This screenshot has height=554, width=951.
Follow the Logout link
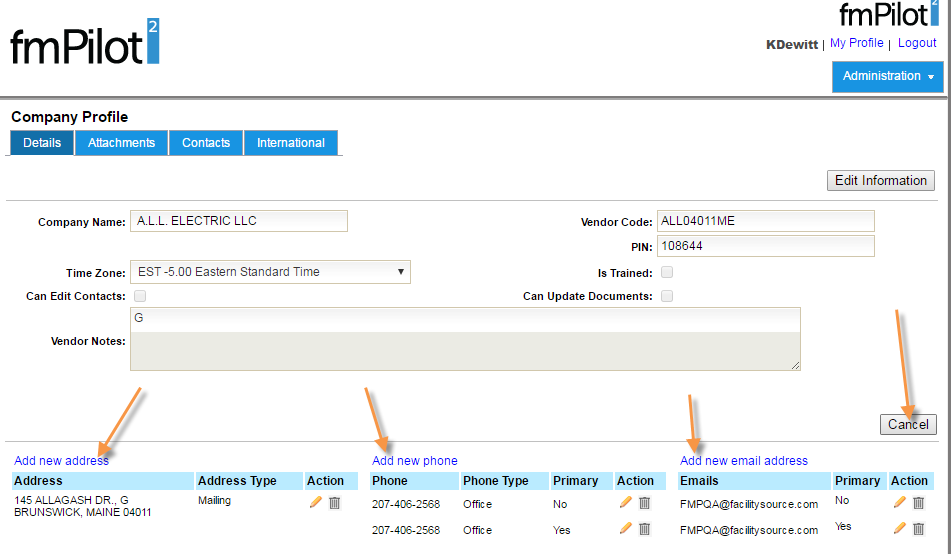917,43
